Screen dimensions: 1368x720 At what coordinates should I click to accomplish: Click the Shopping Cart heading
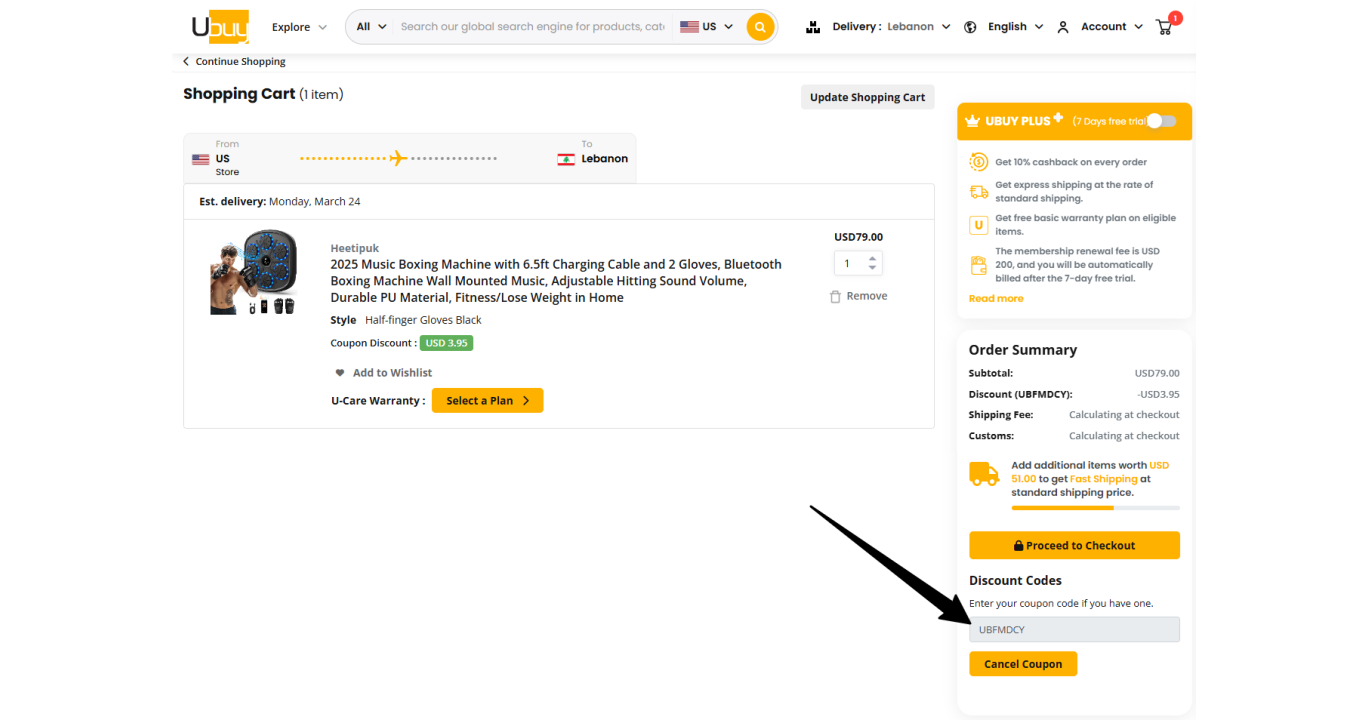239,94
